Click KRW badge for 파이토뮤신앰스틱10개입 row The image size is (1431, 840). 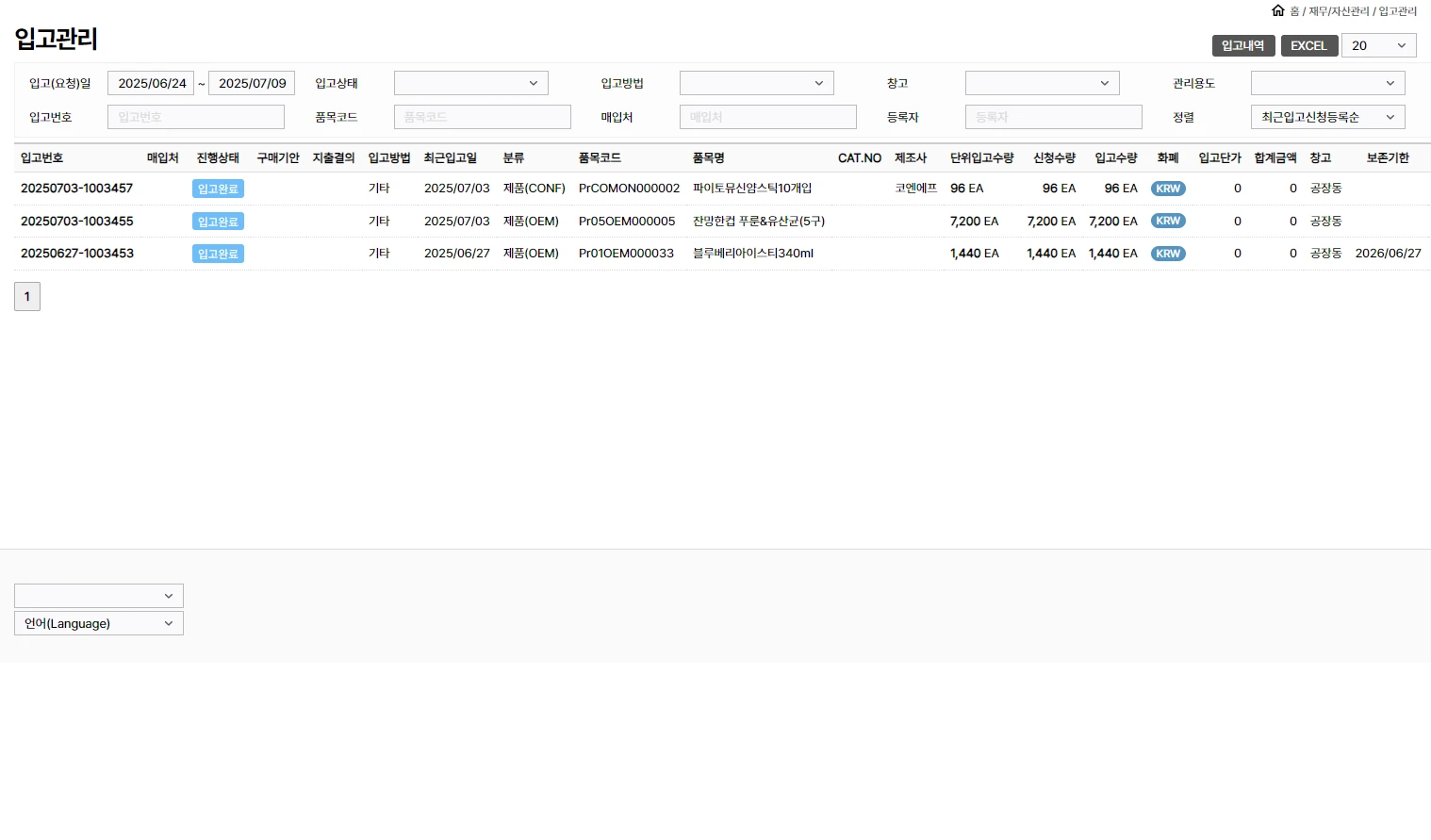pos(1168,189)
